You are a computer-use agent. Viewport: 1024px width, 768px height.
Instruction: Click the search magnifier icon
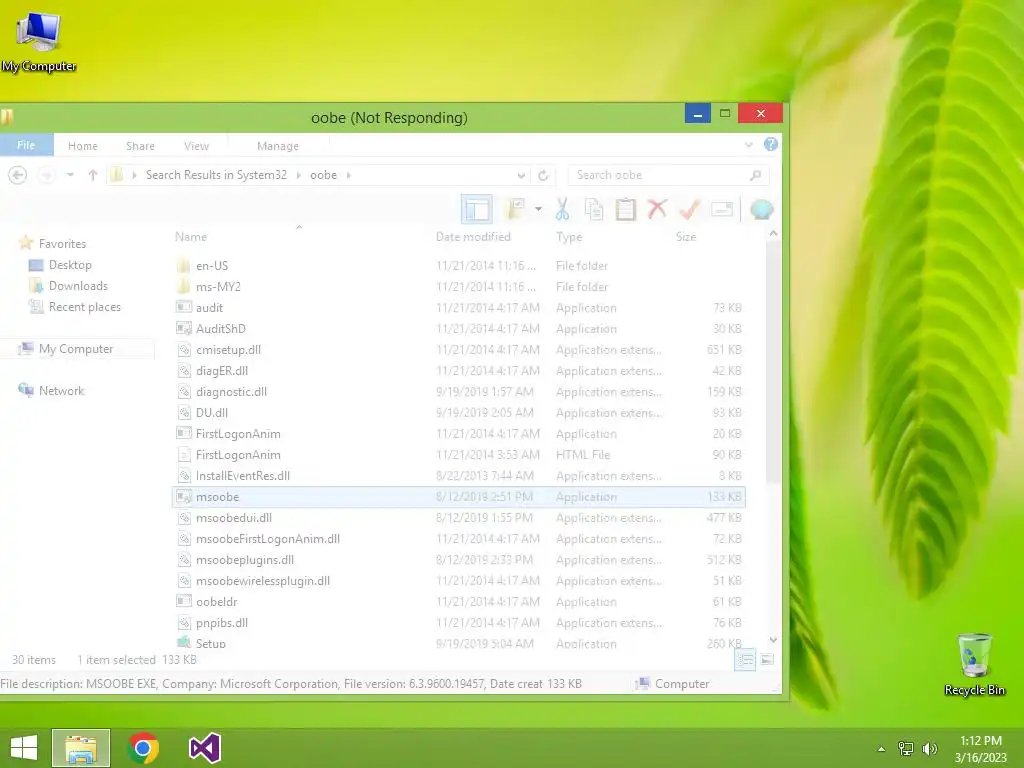pos(756,175)
